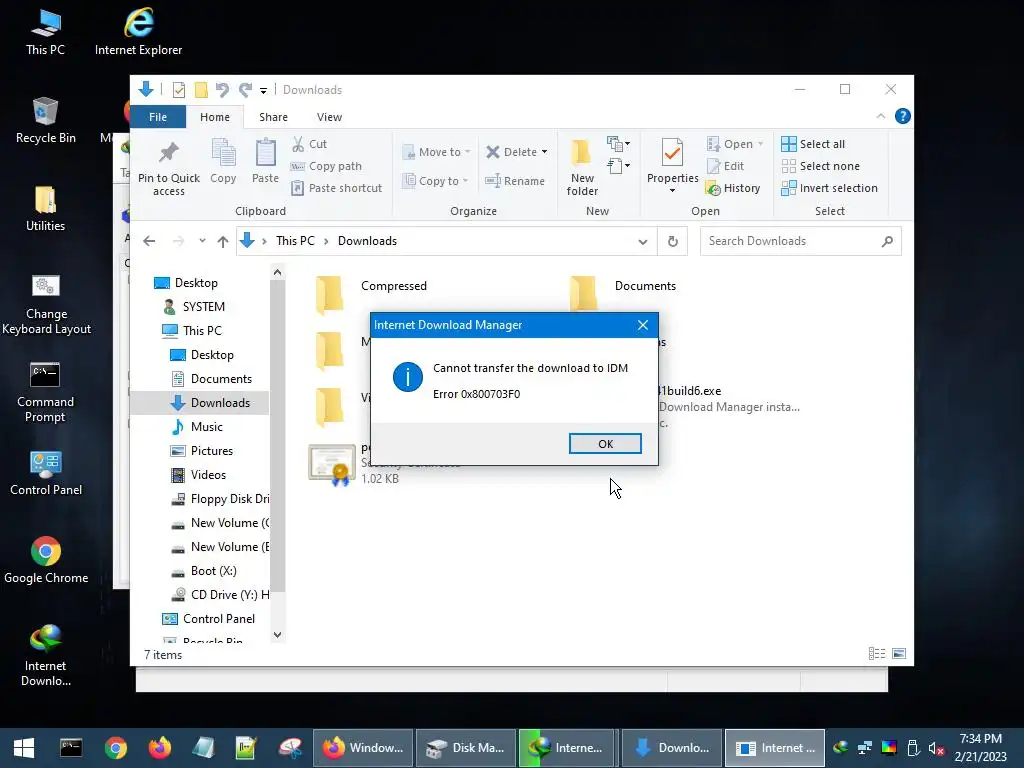
Task: Expand the Properties dropdown arrow
Action: 673,191
